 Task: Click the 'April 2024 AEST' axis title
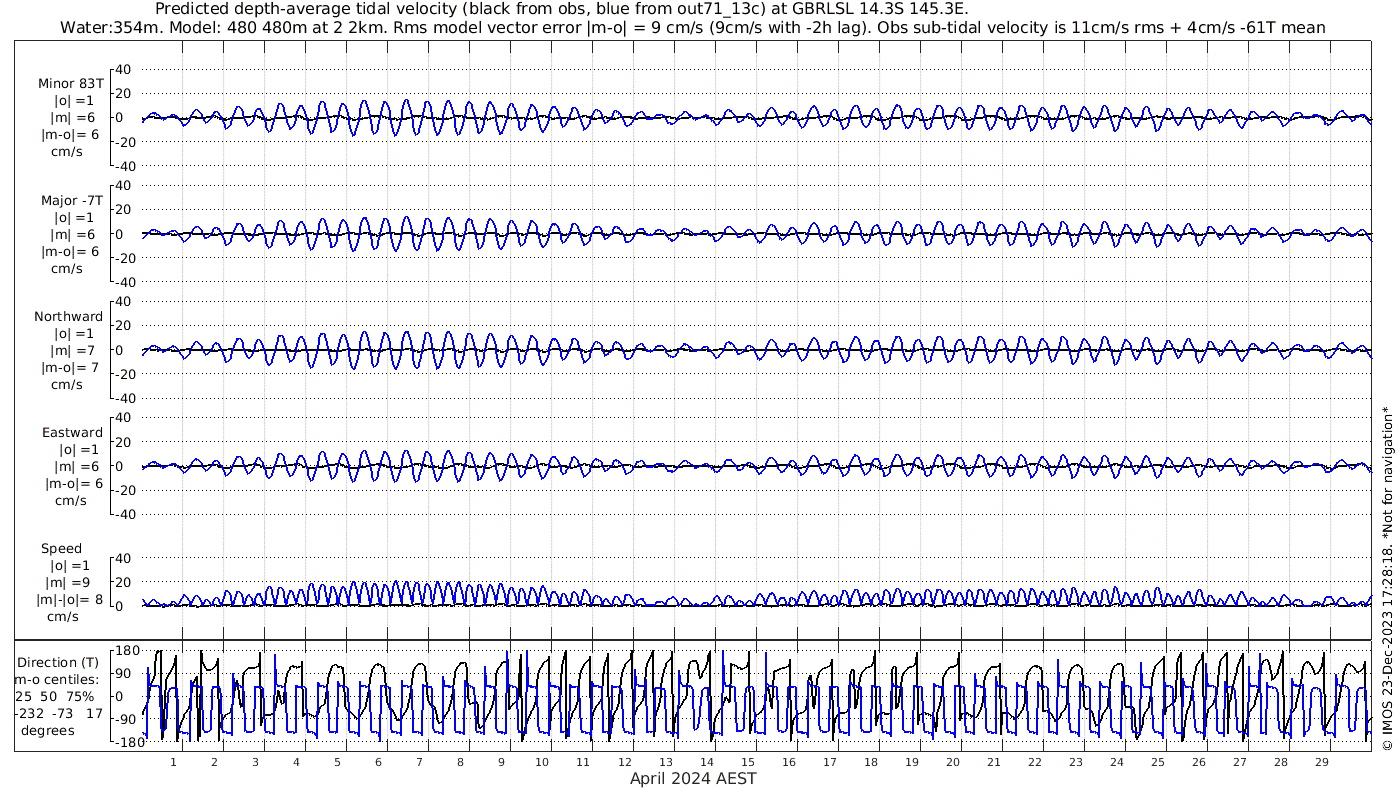click(693, 779)
